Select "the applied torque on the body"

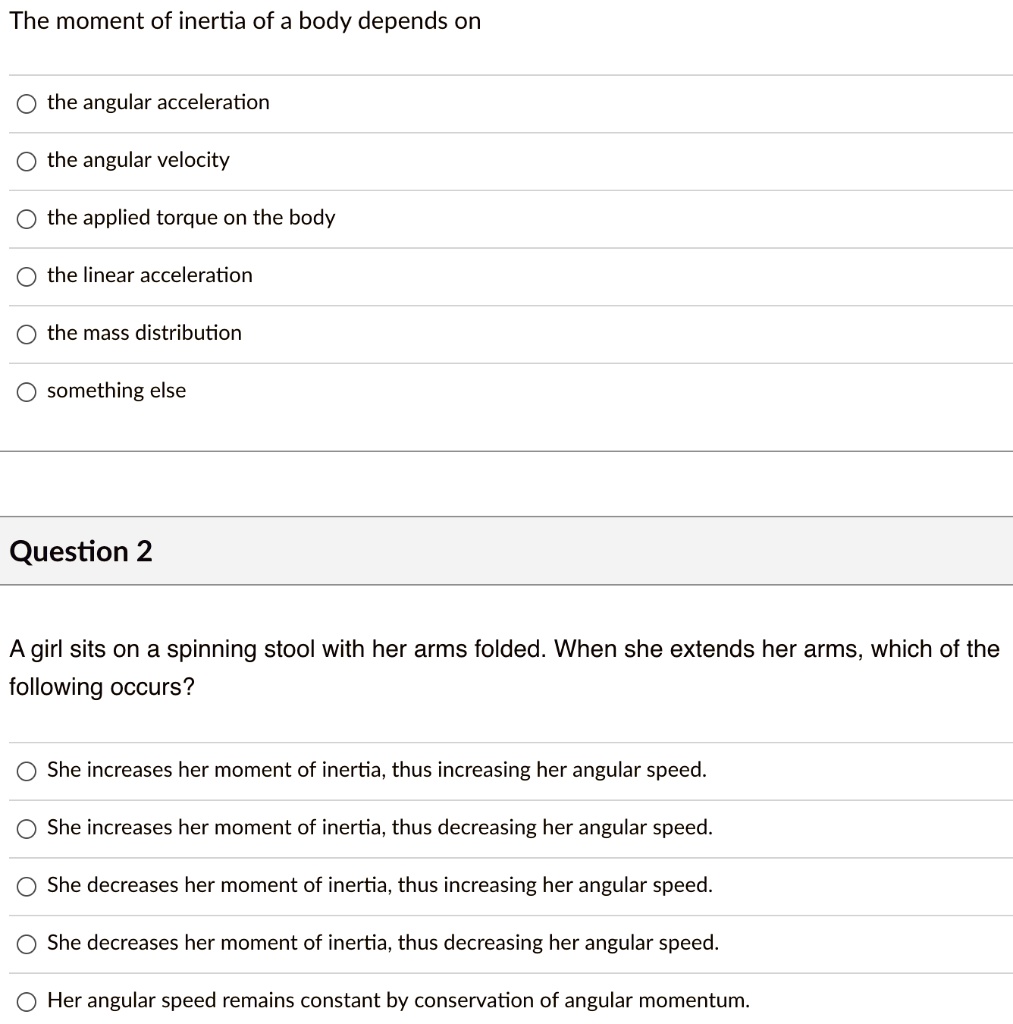tap(26, 218)
